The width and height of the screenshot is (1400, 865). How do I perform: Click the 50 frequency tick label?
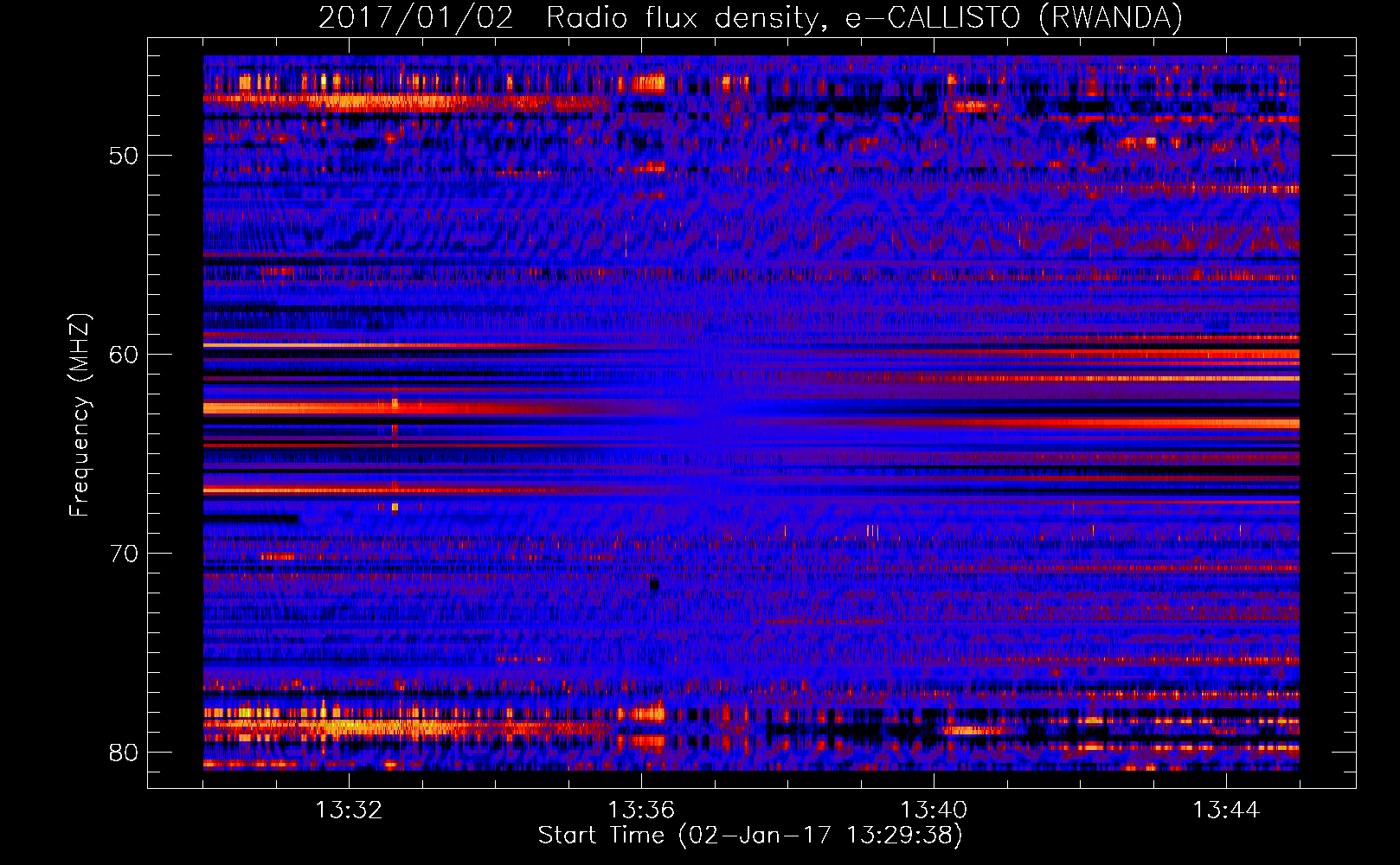pyautogui.click(x=124, y=156)
